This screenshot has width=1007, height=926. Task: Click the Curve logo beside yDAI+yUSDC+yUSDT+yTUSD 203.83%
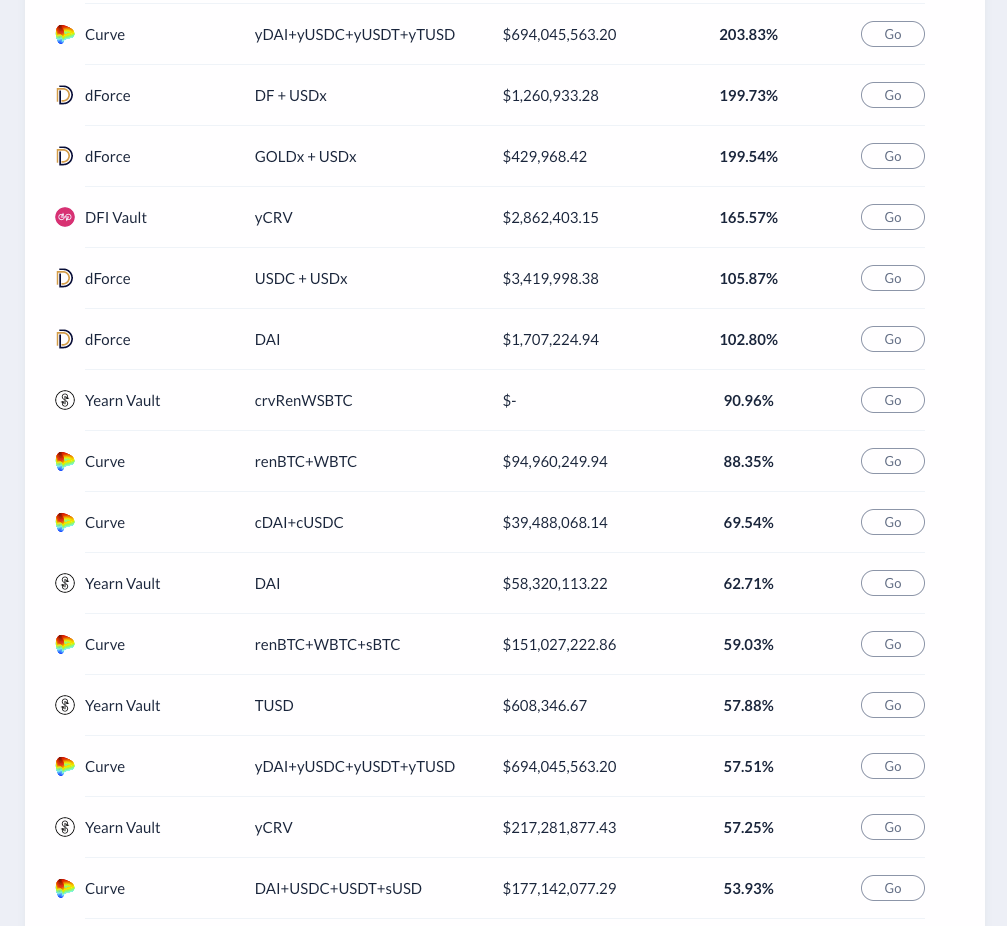coord(65,34)
